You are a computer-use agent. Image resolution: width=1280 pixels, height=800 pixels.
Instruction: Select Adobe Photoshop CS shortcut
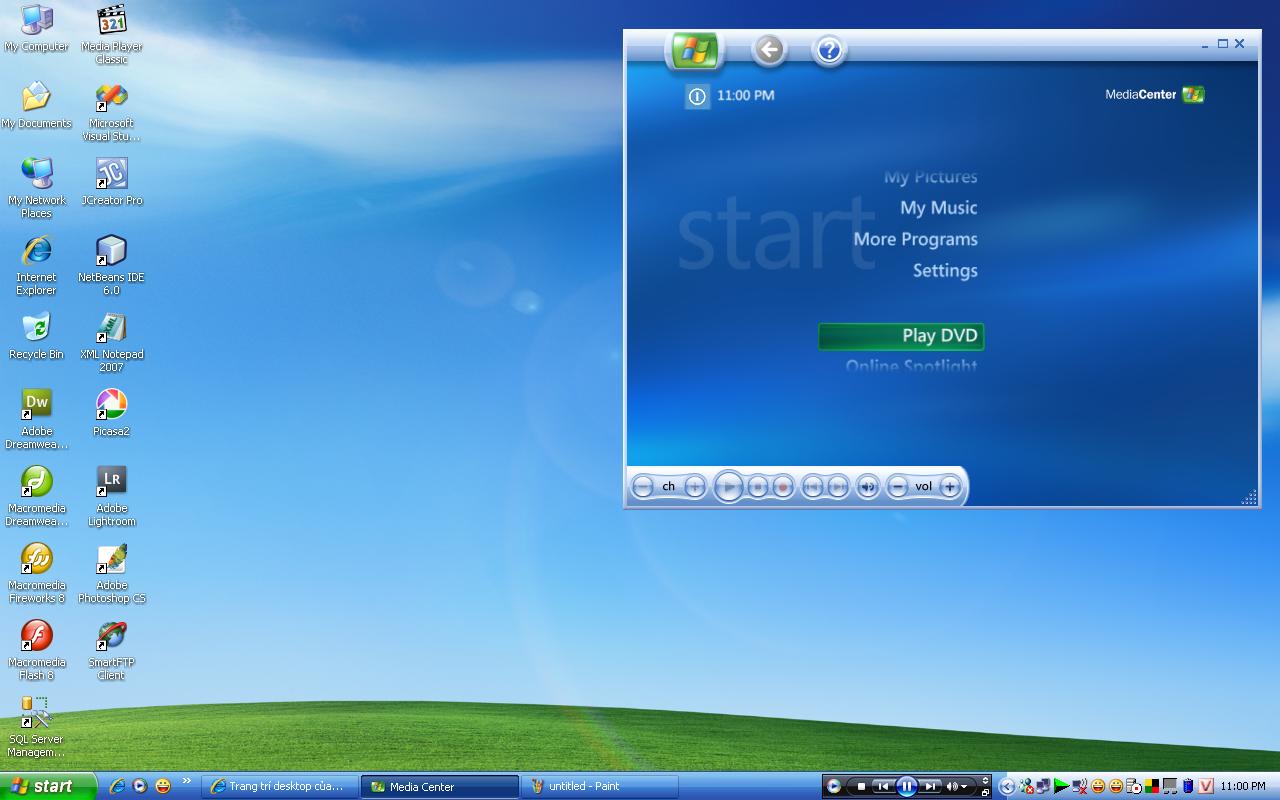coord(111,573)
